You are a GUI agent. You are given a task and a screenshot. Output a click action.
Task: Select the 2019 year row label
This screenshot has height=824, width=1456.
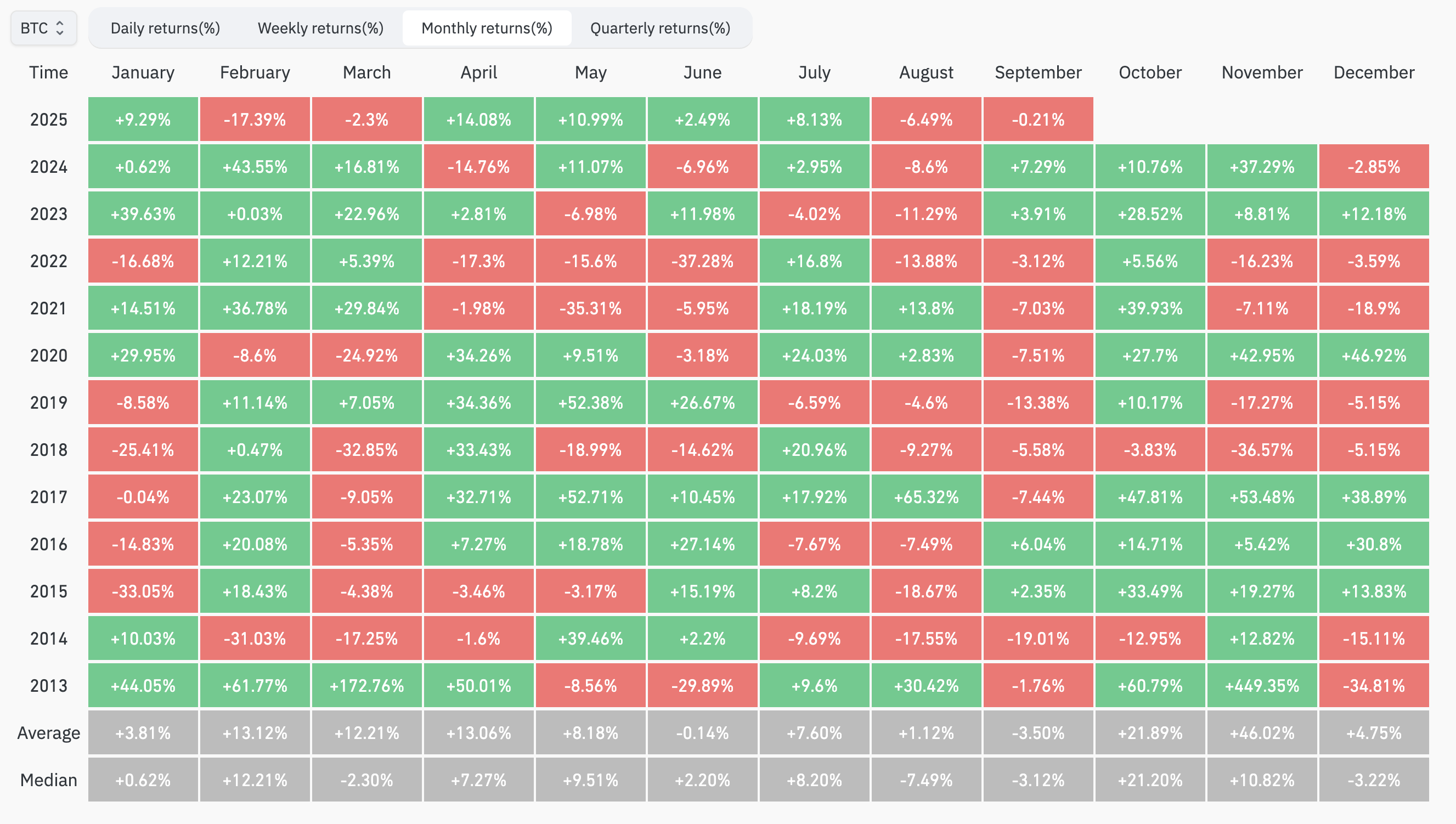click(48, 402)
